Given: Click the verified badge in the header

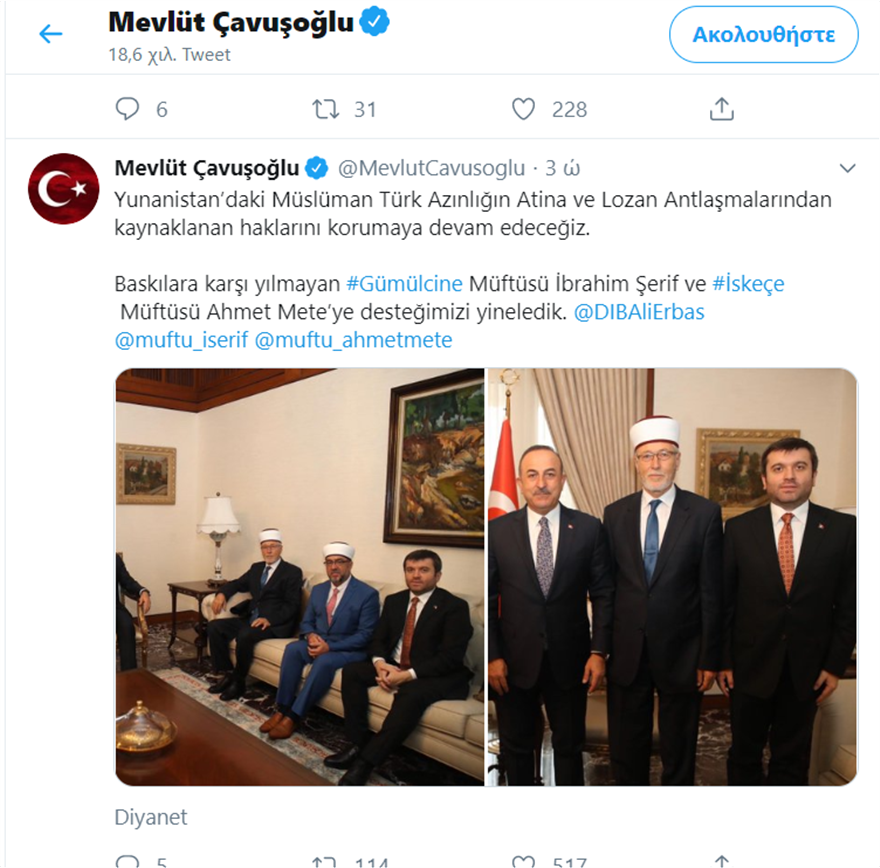Looking at the screenshot, I should (x=374, y=22).
